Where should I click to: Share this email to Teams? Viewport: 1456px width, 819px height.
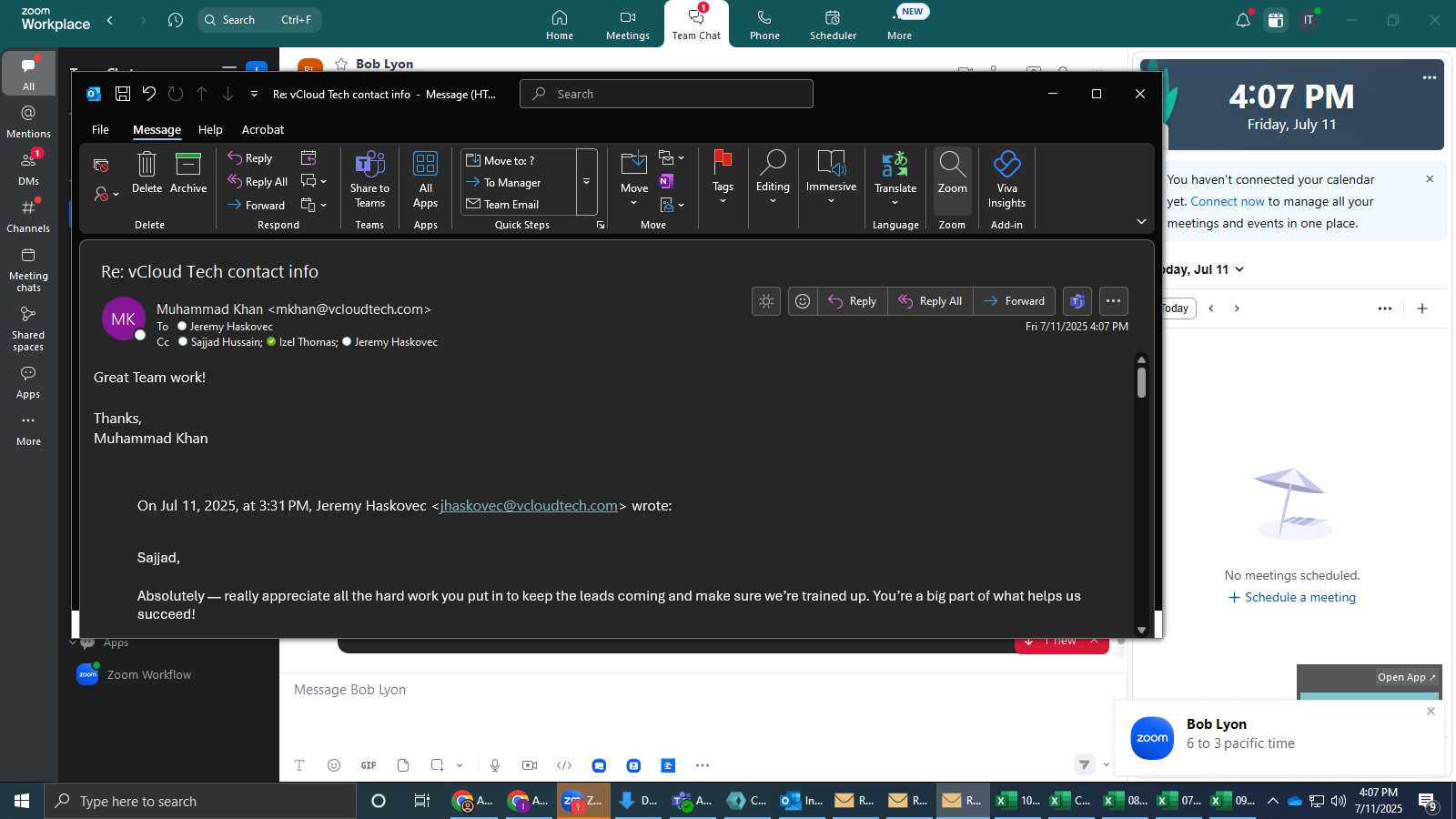[x=369, y=180]
